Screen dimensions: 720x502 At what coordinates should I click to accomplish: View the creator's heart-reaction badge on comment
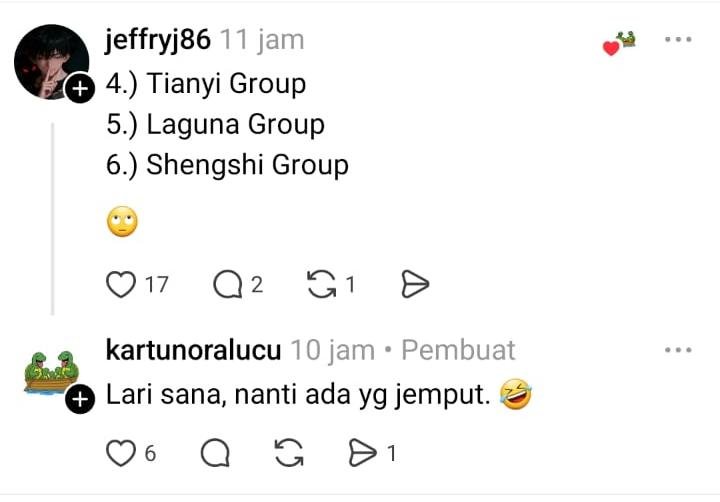click(x=619, y=44)
